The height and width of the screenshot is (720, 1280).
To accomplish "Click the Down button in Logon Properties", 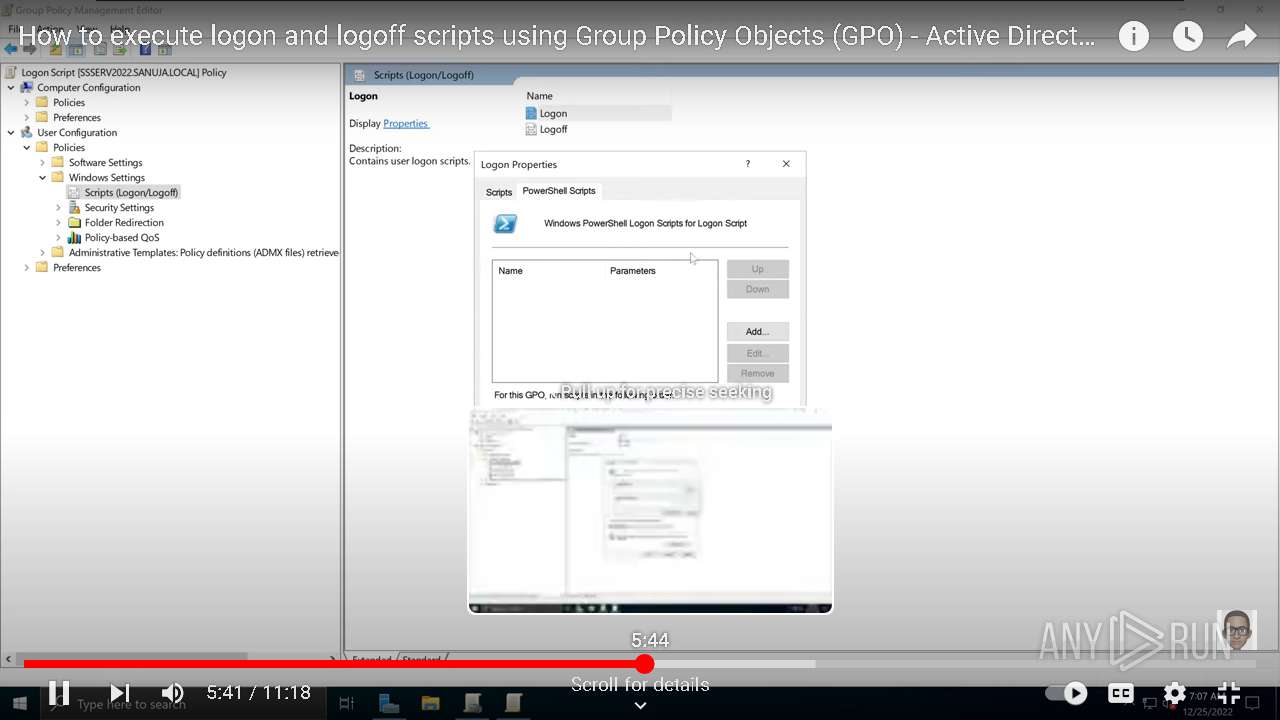I will tap(757, 289).
